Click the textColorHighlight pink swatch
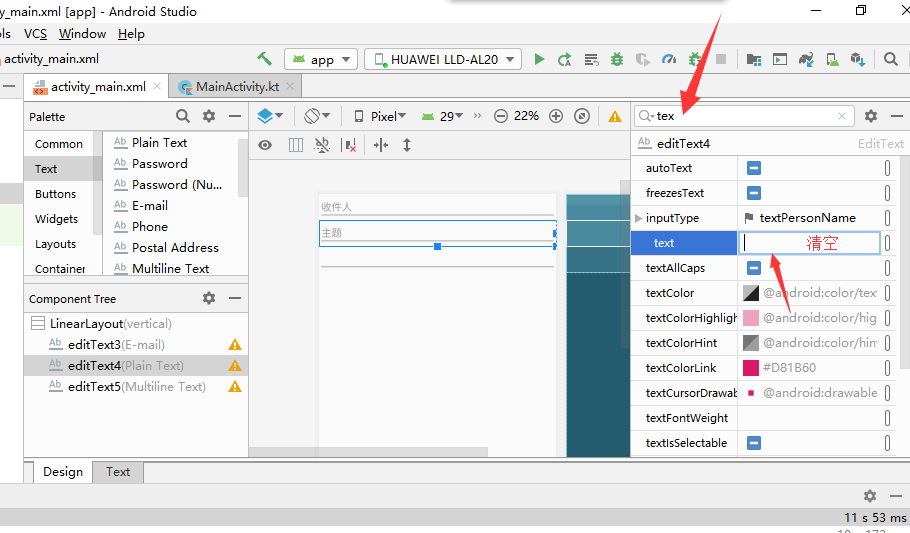The height and width of the screenshot is (533, 910). tap(751, 318)
